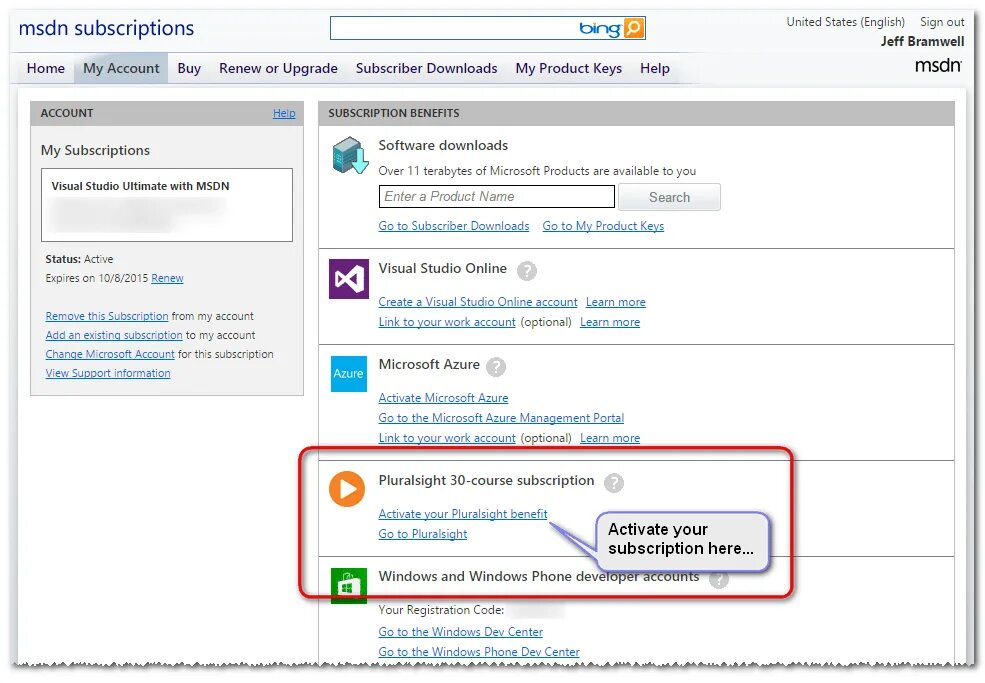Click the Enter a Product Name field
Viewport: 985px width, 683px height.
click(x=496, y=197)
